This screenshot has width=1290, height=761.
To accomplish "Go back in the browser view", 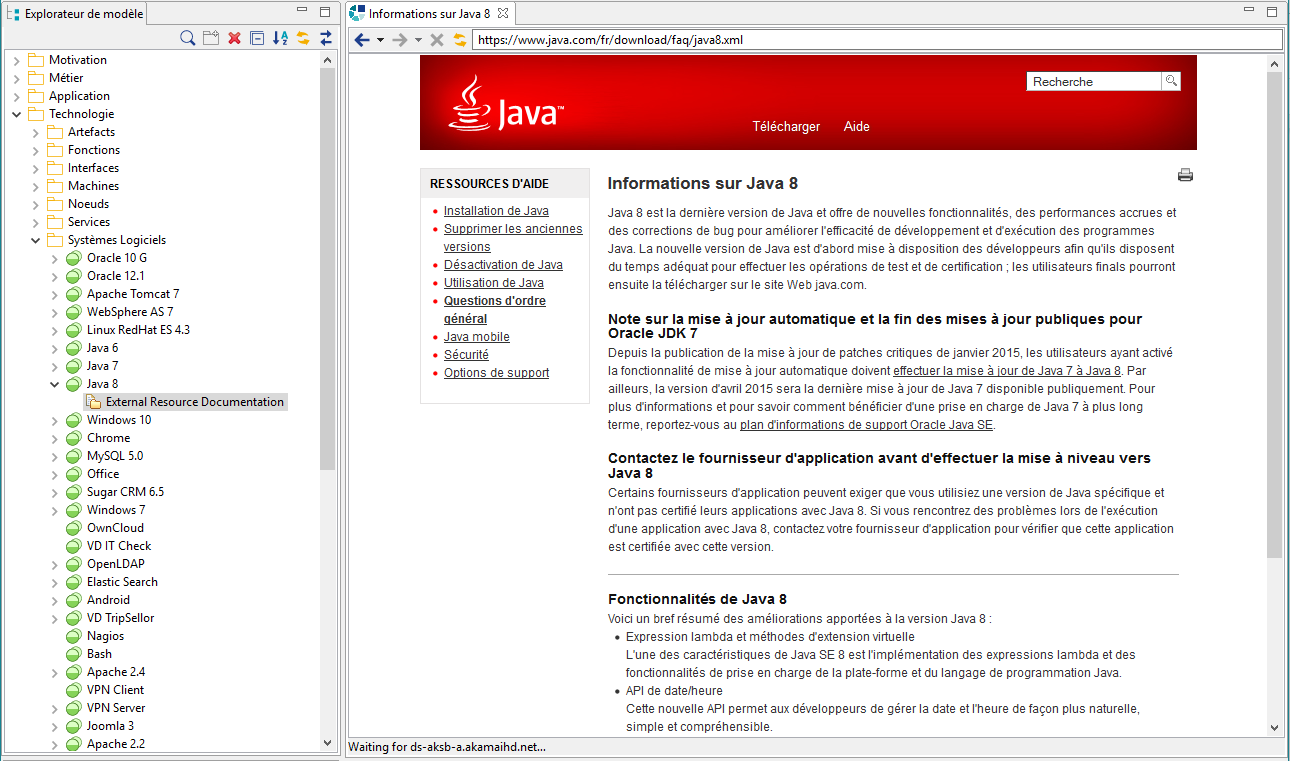I will pos(362,40).
